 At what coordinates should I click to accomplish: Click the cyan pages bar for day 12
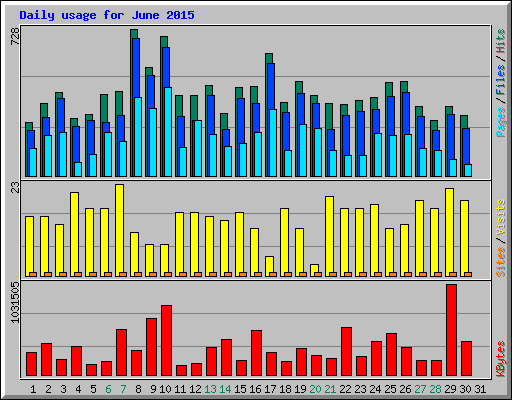[x=198, y=148]
